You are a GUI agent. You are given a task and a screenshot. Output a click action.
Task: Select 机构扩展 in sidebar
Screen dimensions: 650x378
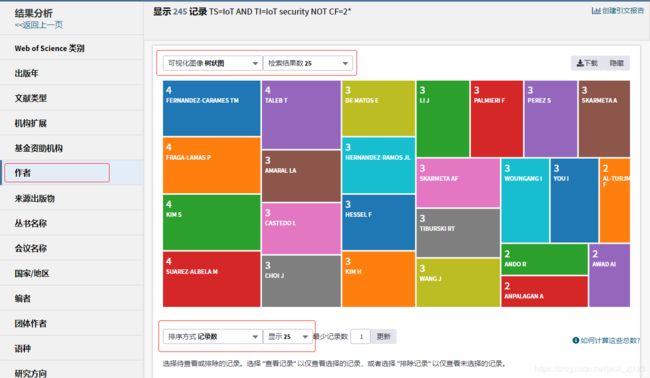(x=72, y=123)
